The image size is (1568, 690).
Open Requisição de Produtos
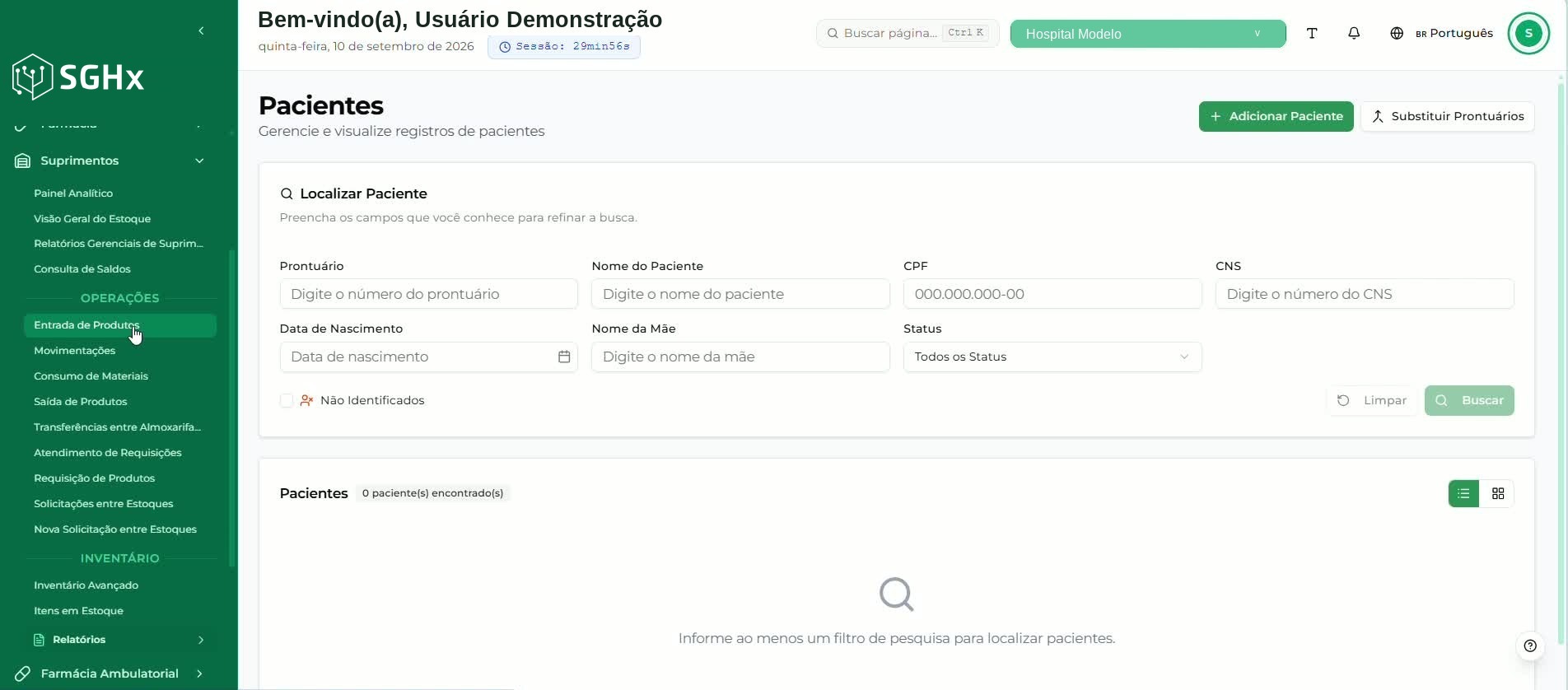[x=94, y=478]
